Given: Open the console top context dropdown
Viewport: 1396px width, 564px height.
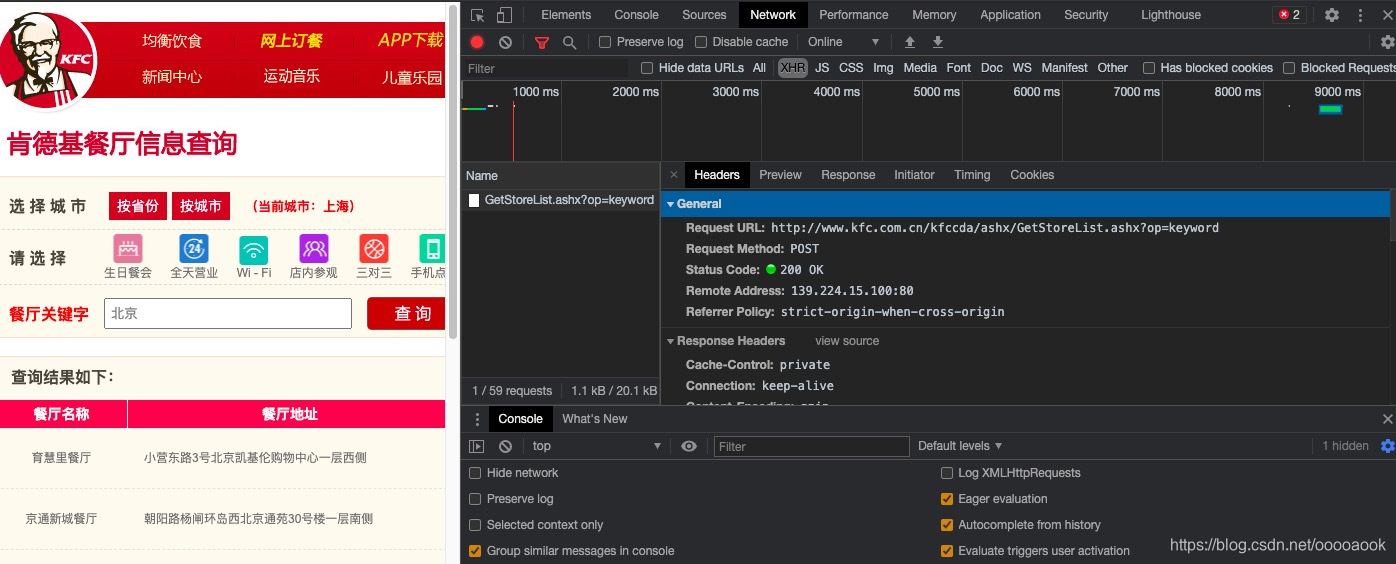Looking at the screenshot, I should (x=596, y=446).
